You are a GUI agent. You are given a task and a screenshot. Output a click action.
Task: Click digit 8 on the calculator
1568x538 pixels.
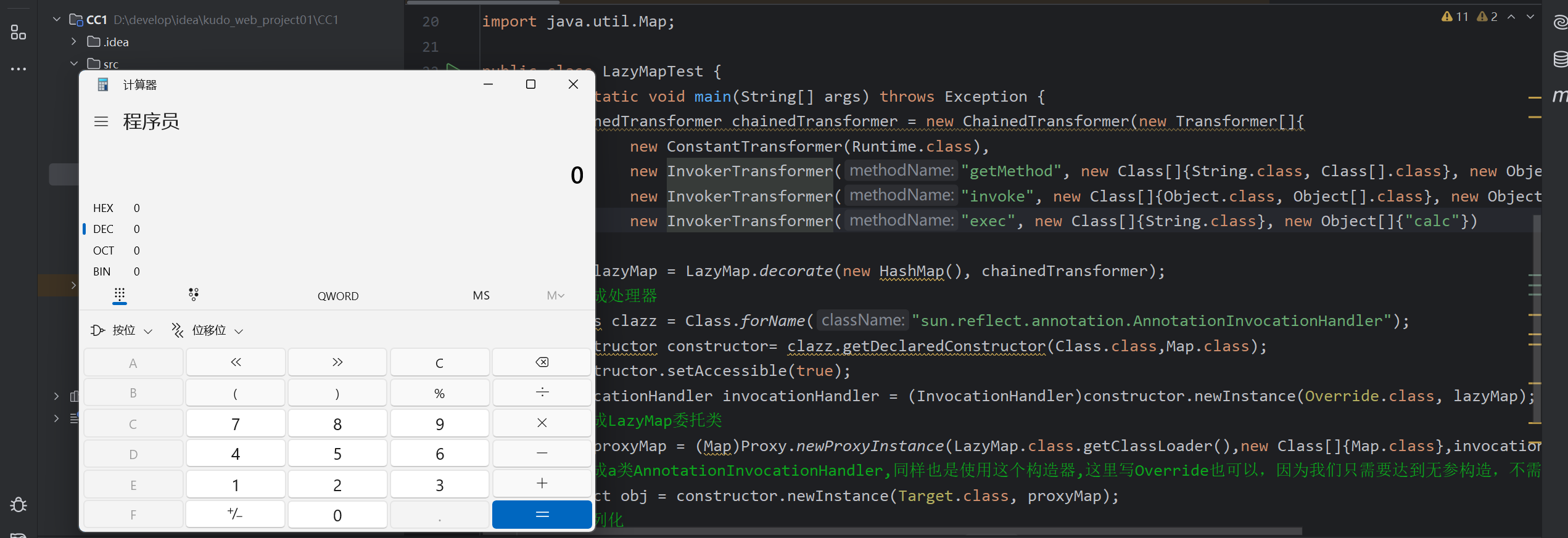pyautogui.click(x=337, y=423)
